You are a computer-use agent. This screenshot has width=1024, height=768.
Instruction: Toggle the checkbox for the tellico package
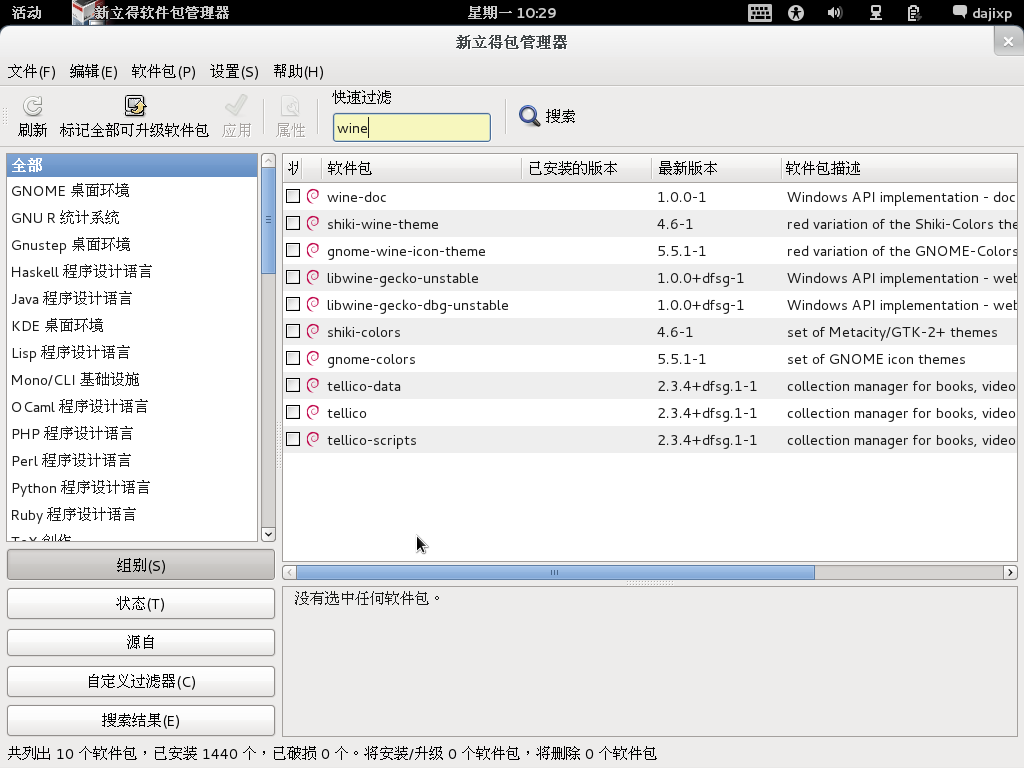(x=293, y=413)
